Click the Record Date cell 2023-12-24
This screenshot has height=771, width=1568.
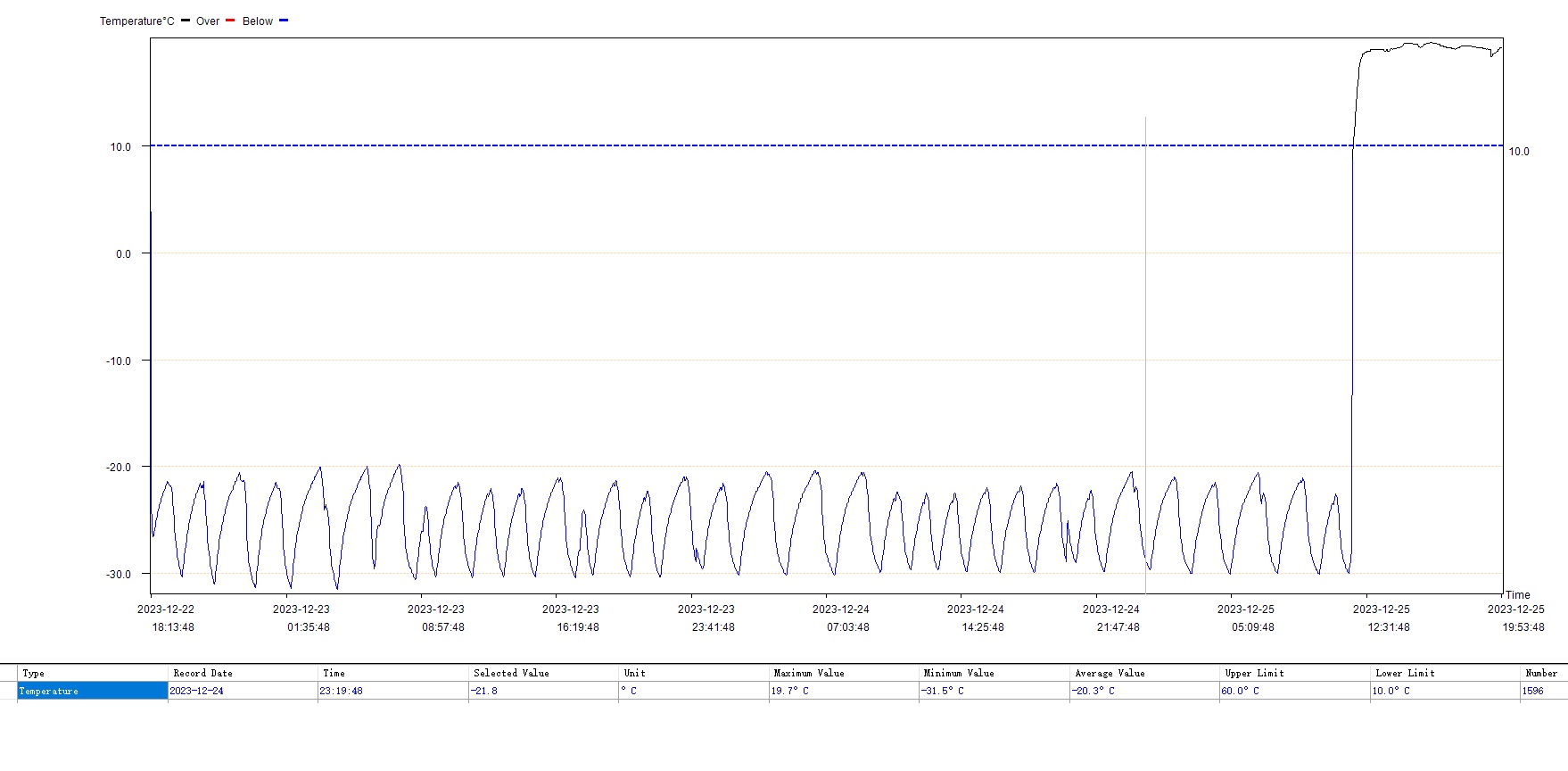(x=243, y=691)
